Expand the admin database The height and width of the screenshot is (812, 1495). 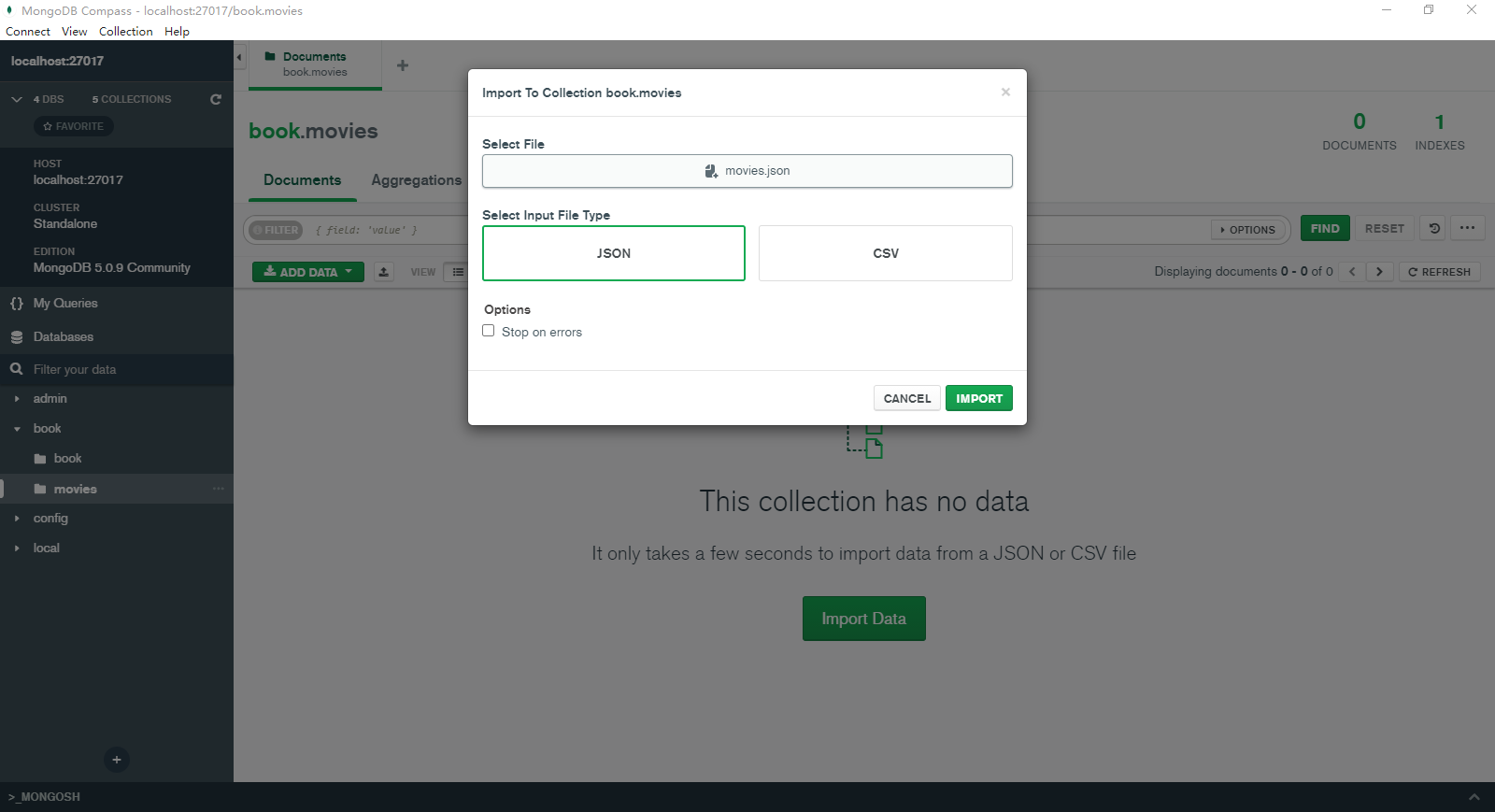point(17,399)
